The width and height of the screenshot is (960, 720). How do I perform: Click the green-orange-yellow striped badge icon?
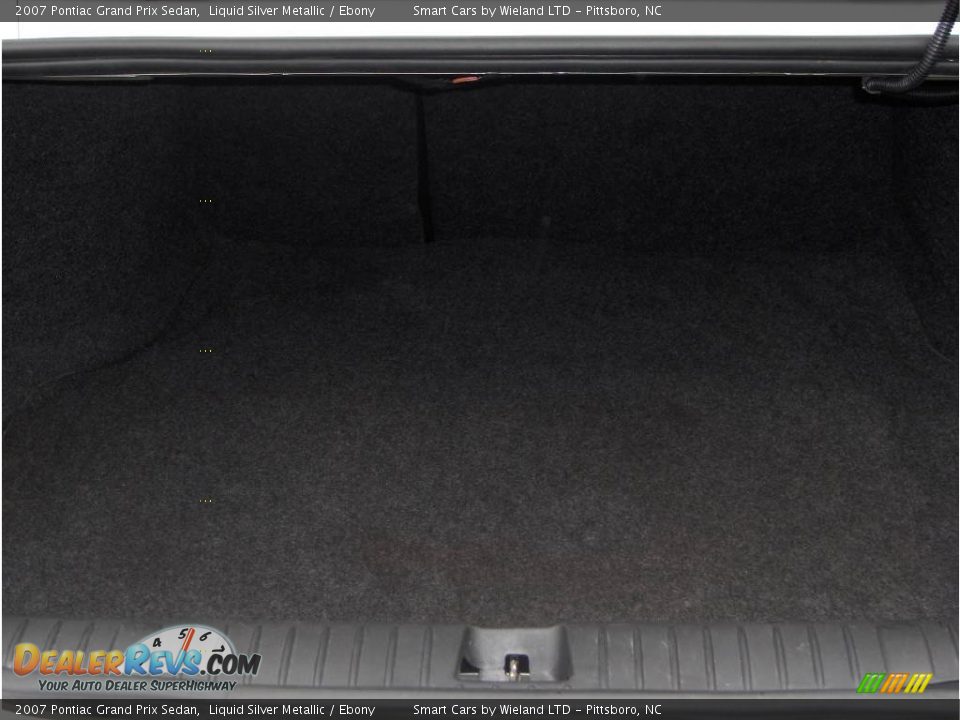(x=894, y=683)
